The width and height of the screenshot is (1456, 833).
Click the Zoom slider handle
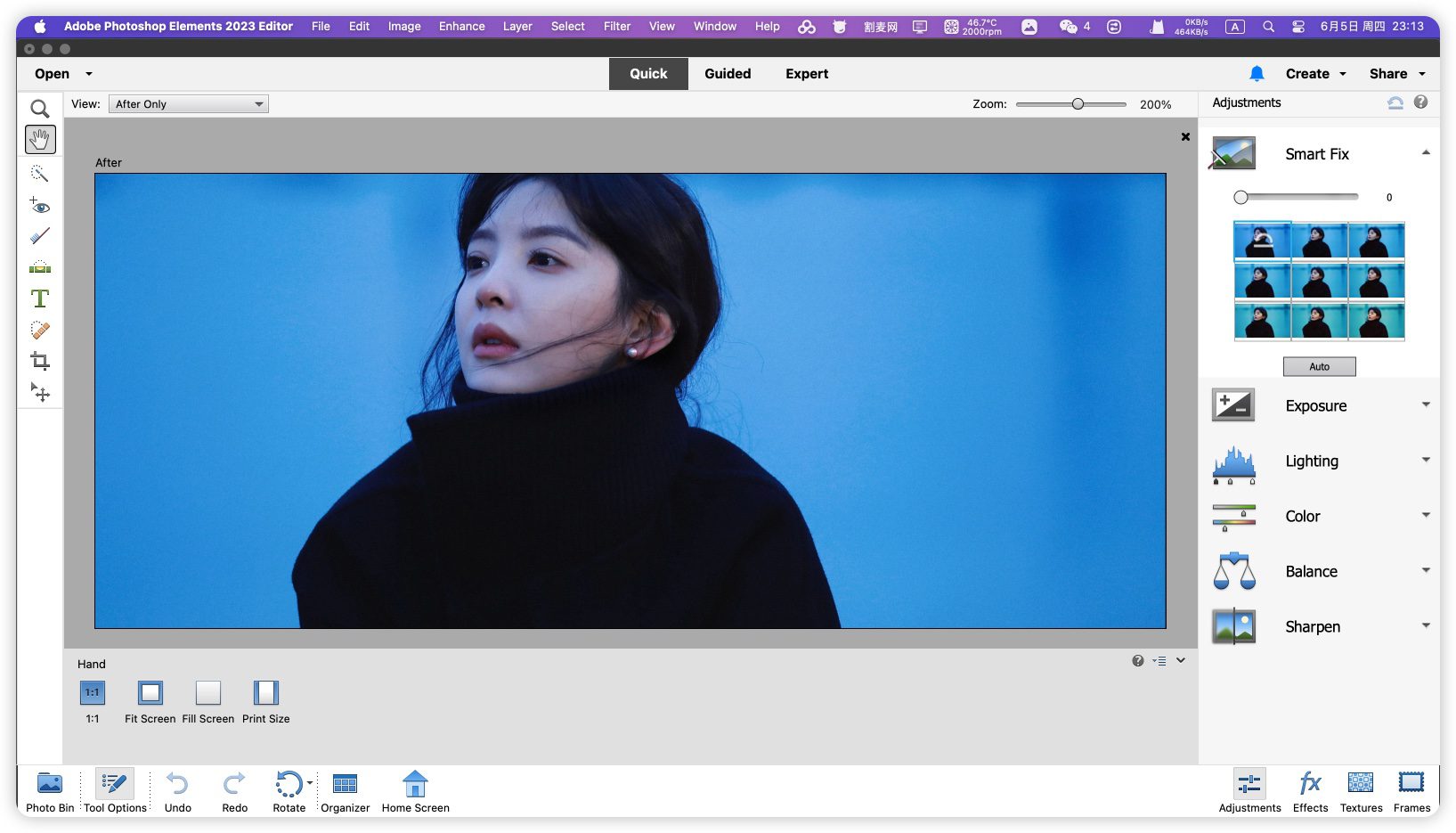pyautogui.click(x=1078, y=104)
